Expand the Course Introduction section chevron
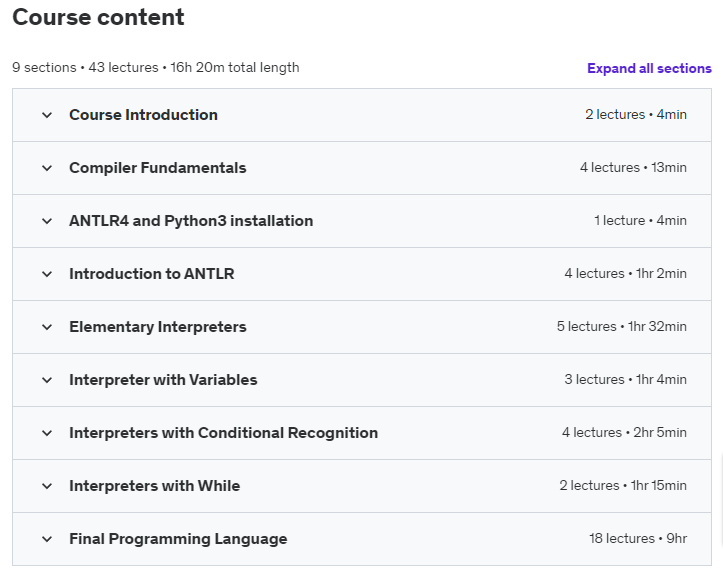The width and height of the screenshot is (723, 570). 47,115
